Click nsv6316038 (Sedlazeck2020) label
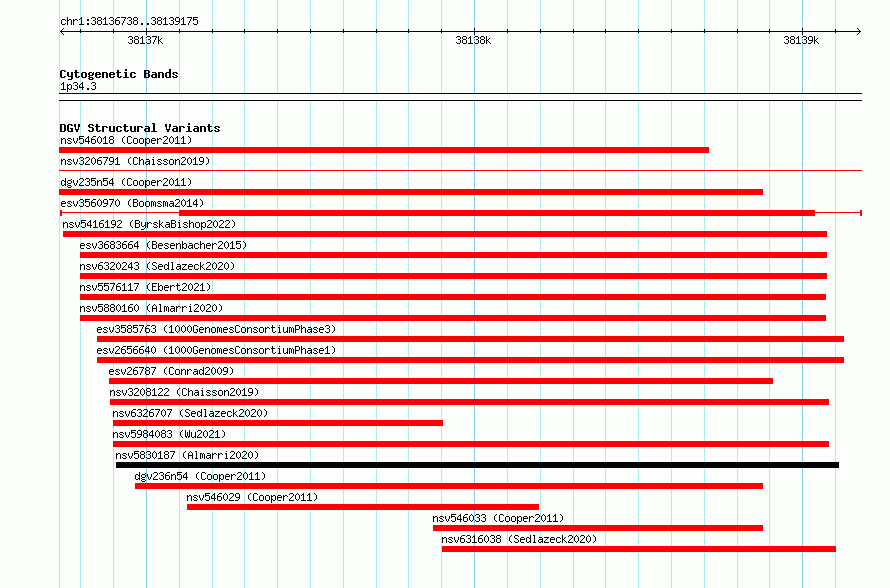Viewport: 890px width, 588px height. [x=519, y=539]
